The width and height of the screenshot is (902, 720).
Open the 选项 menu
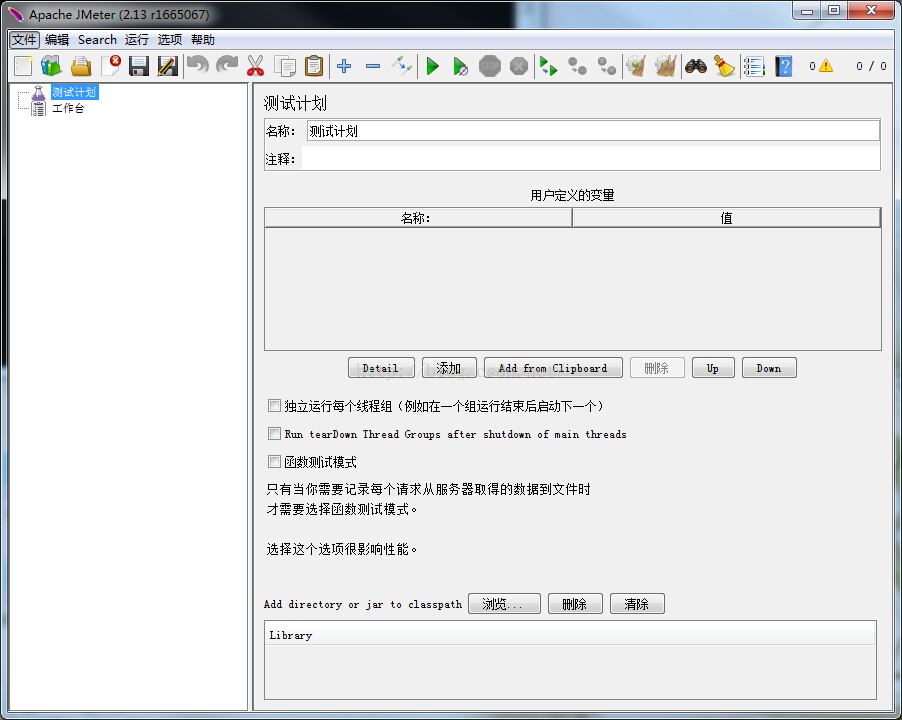coord(170,40)
